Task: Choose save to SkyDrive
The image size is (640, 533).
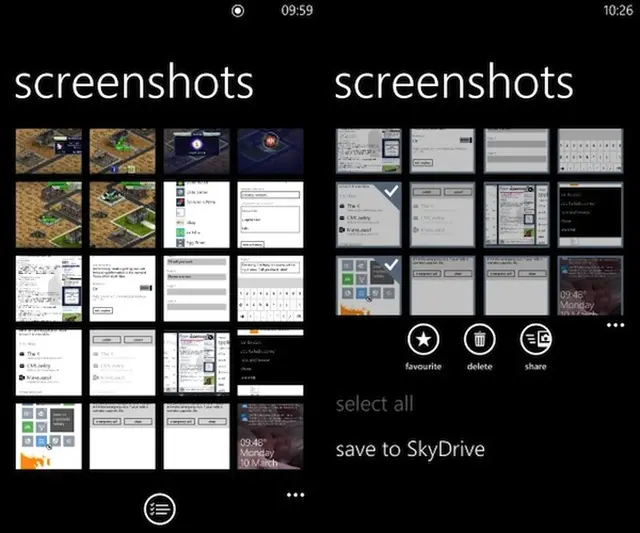Action: click(x=410, y=450)
